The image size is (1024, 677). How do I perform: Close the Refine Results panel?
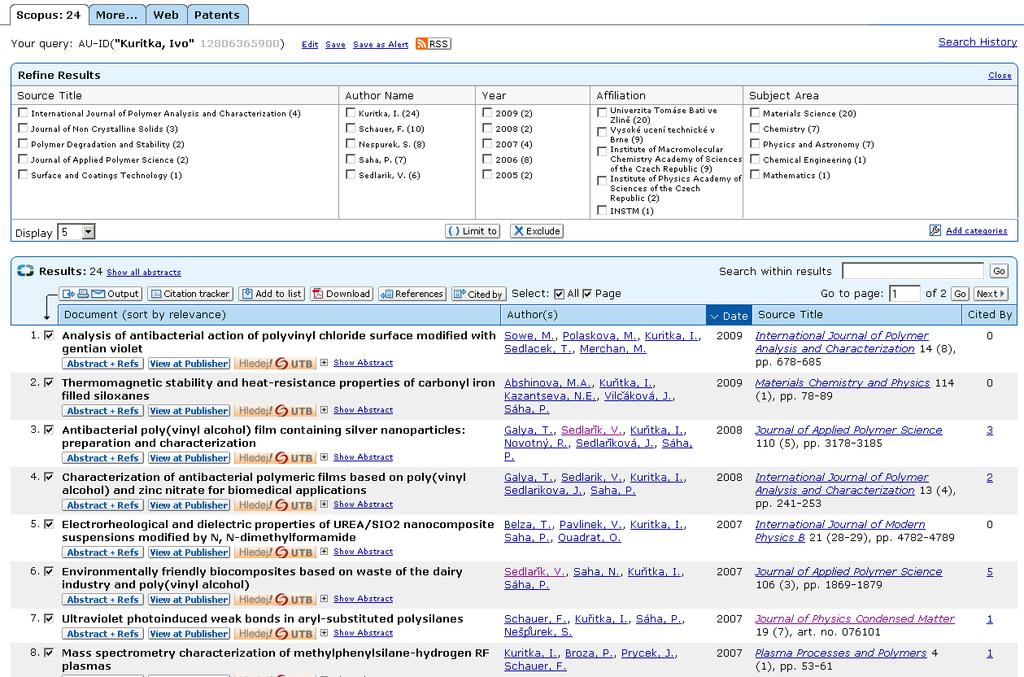[1000, 76]
